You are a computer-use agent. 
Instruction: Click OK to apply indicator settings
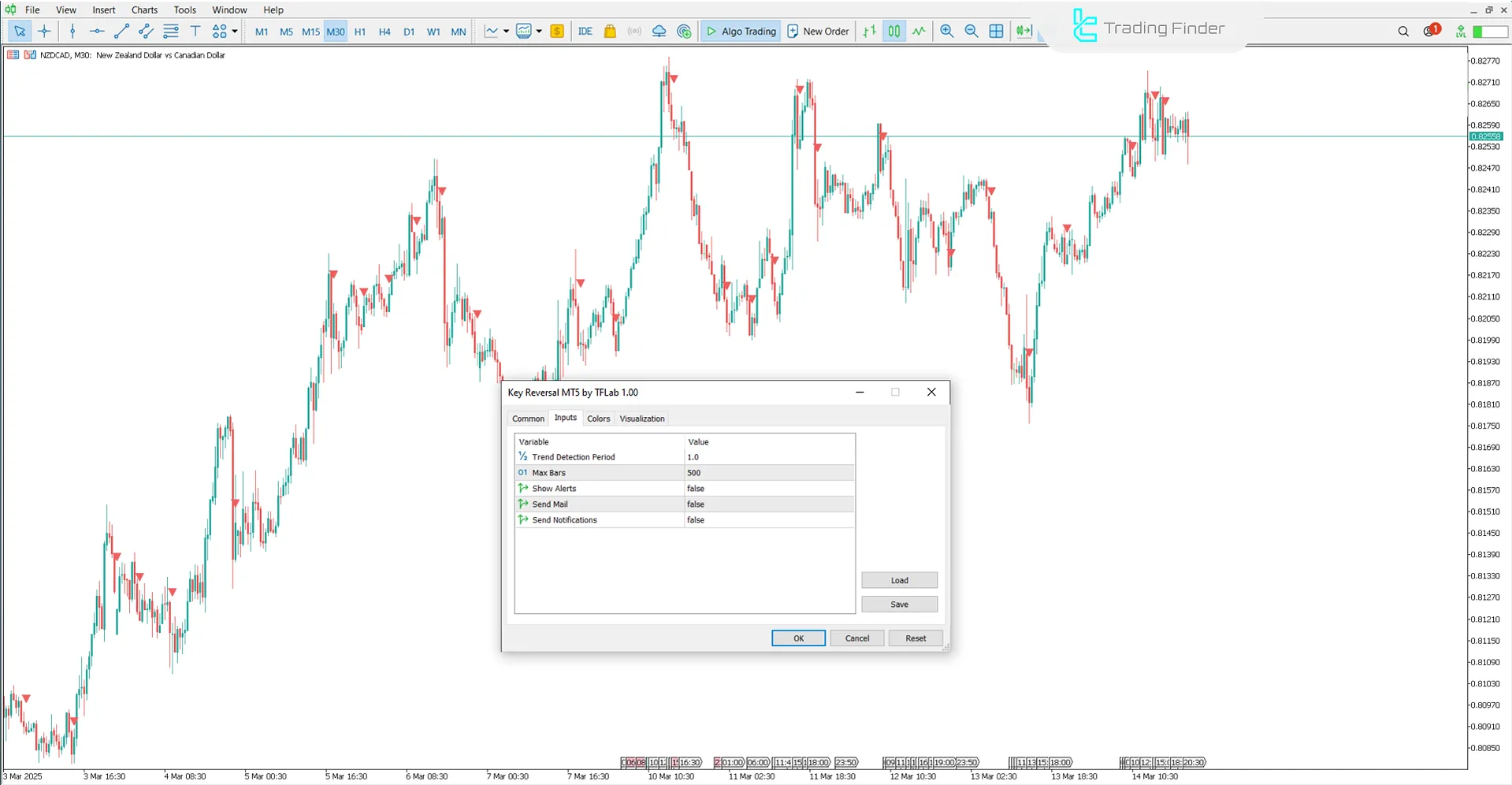(798, 638)
